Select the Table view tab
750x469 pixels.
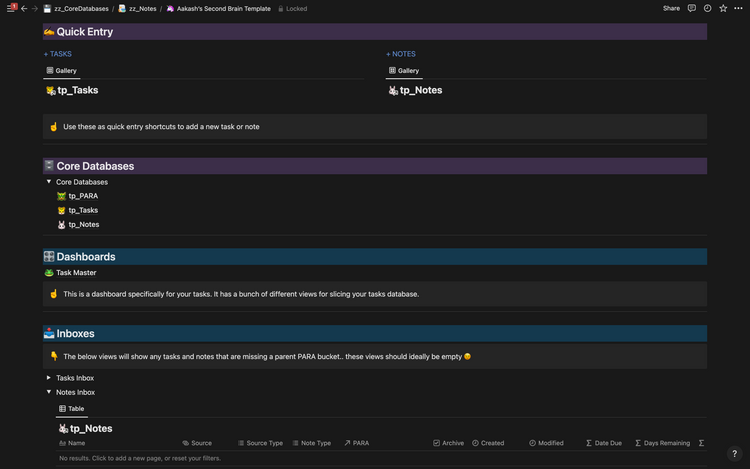[72, 409]
